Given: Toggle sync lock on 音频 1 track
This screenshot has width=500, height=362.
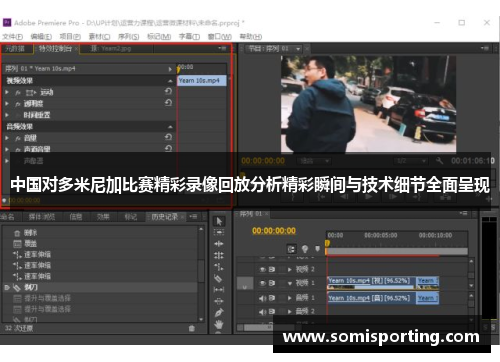Looking at the screenshot, I should 272,298.
